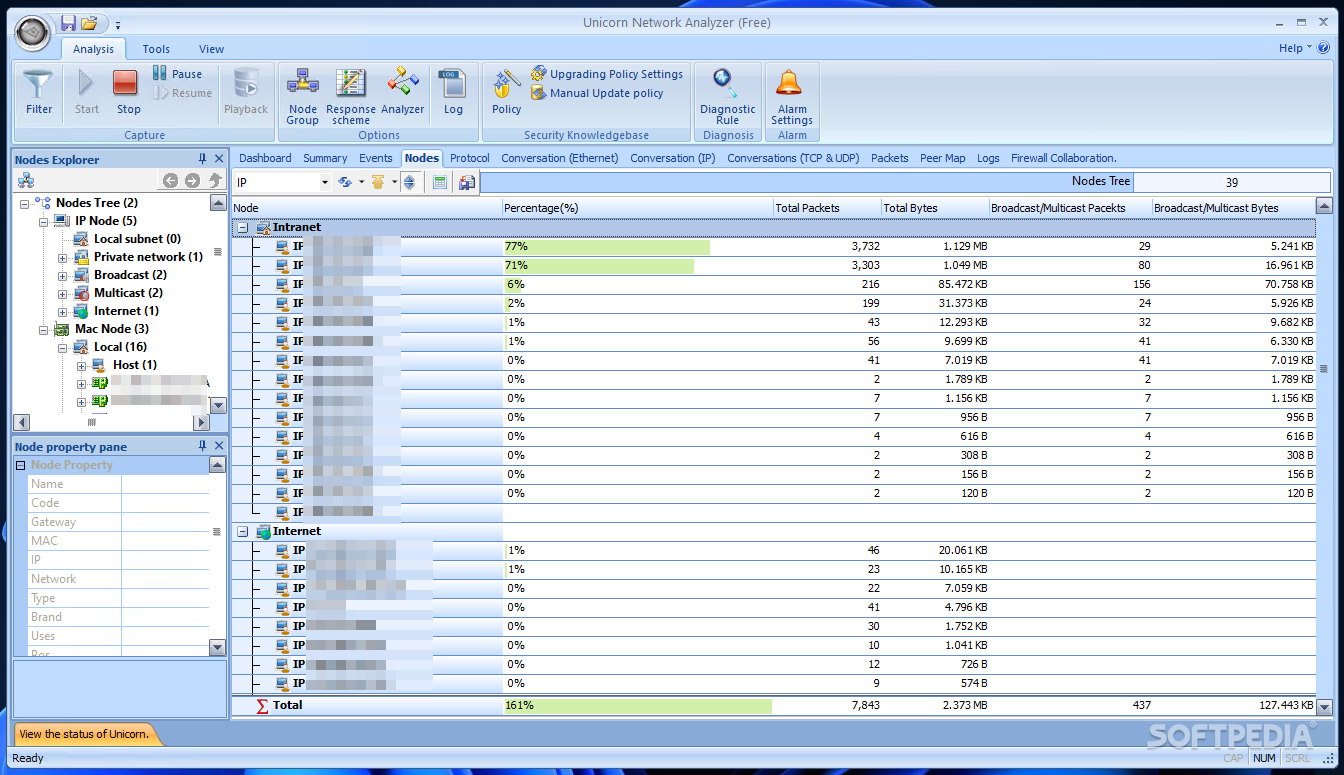1344x775 pixels.
Task: Click the grid columns icon in Nodes toolbar
Action: (440, 182)
